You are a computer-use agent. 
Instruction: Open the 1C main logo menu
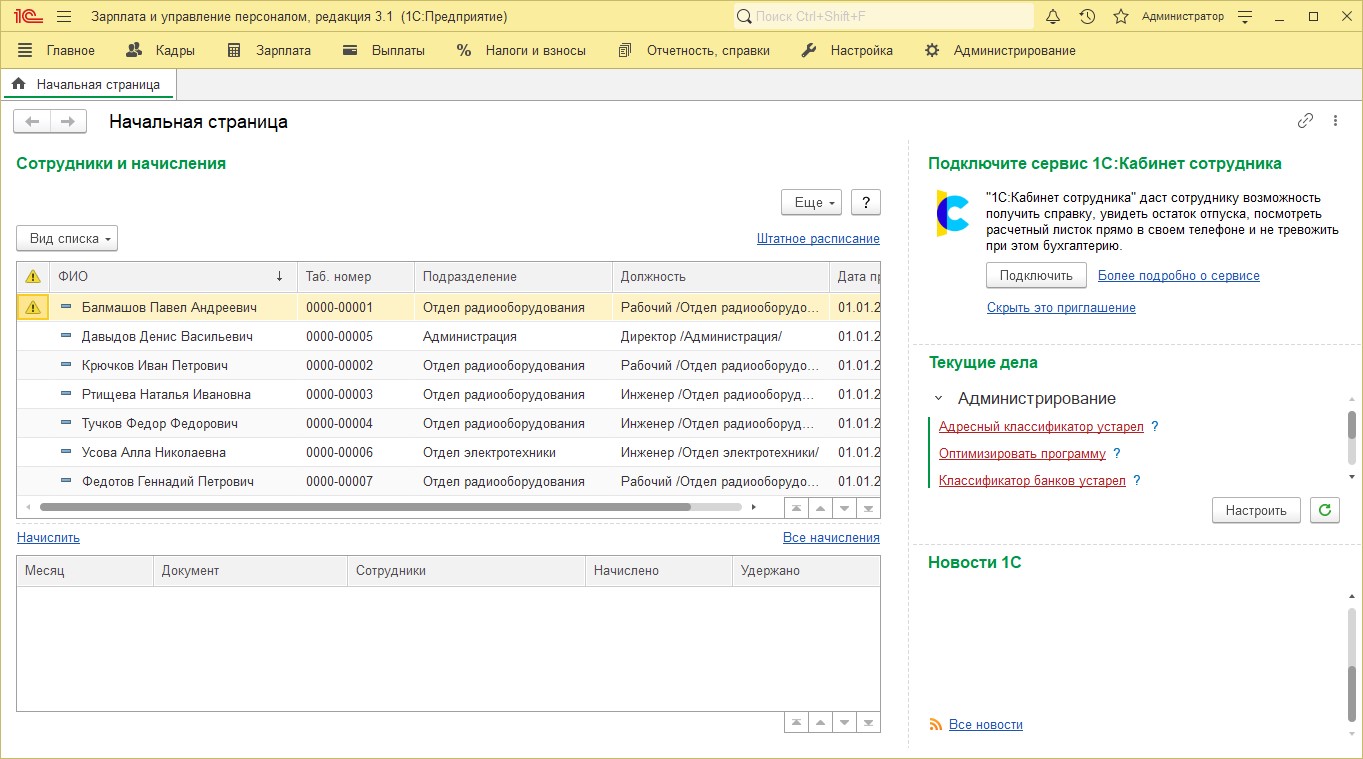(28, 17)
